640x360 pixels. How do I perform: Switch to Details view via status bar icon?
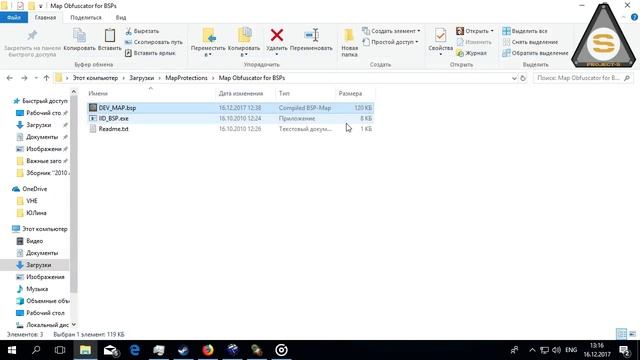pos(621,334)
